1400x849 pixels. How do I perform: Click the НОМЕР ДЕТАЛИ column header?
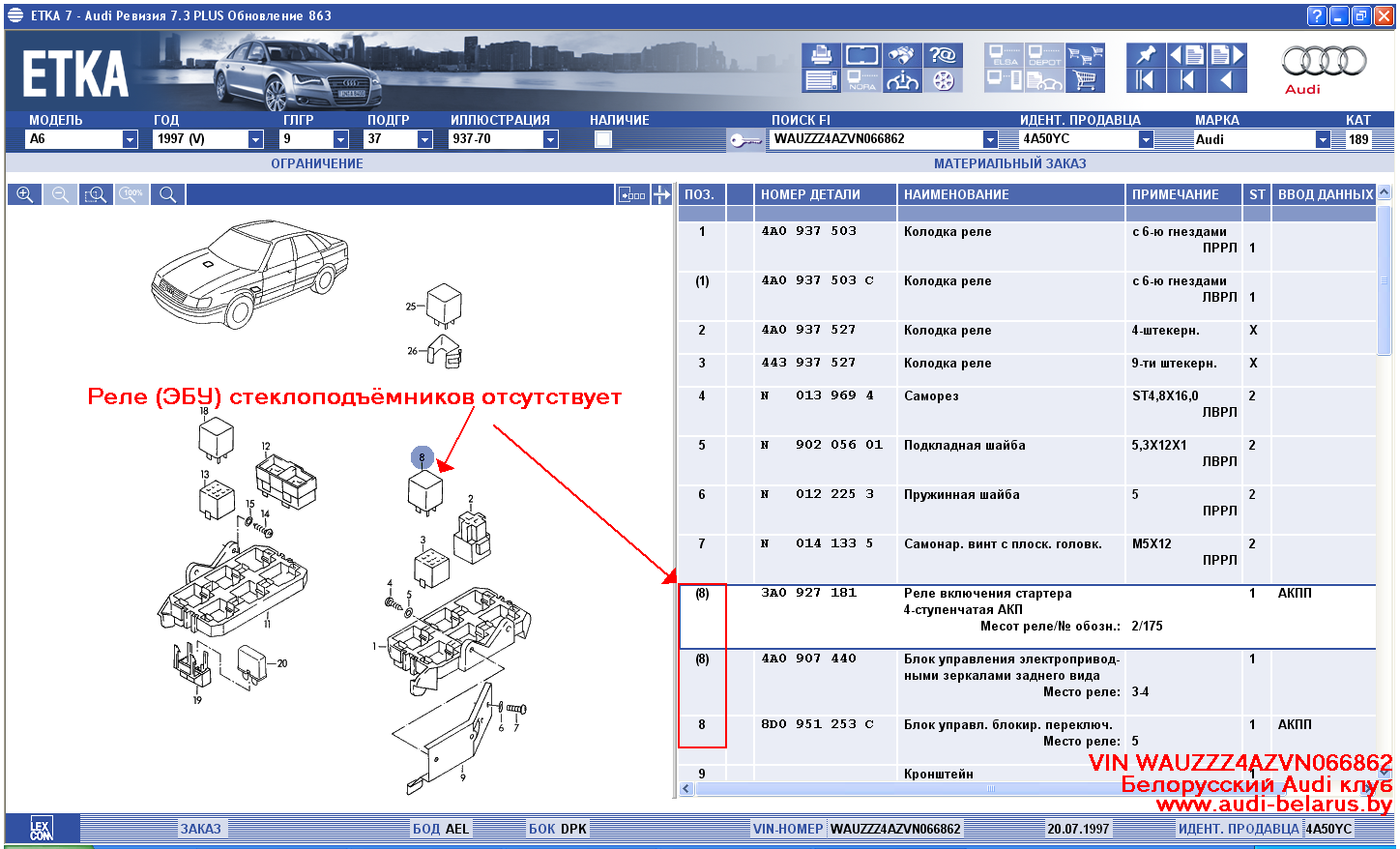pyautogui.click(x=825, y=194)
